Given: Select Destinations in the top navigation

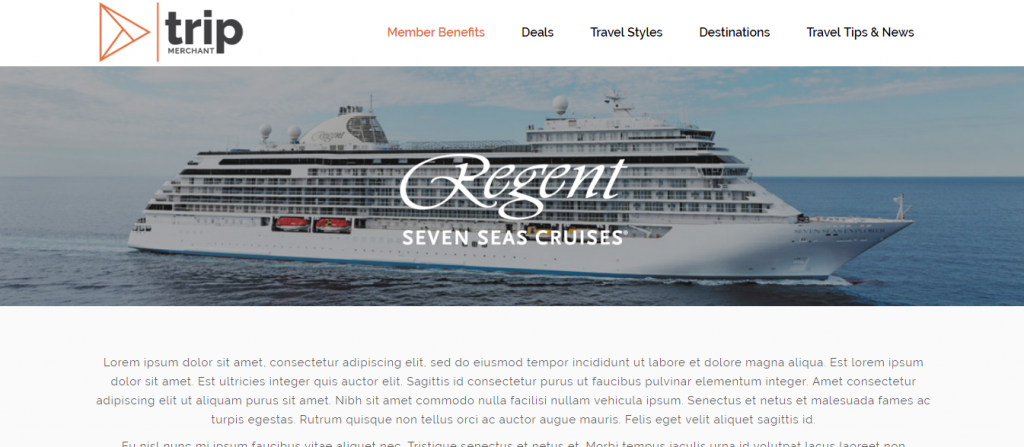Looking at the screenshot, I should pyautogui.click(x=734, y=32).
